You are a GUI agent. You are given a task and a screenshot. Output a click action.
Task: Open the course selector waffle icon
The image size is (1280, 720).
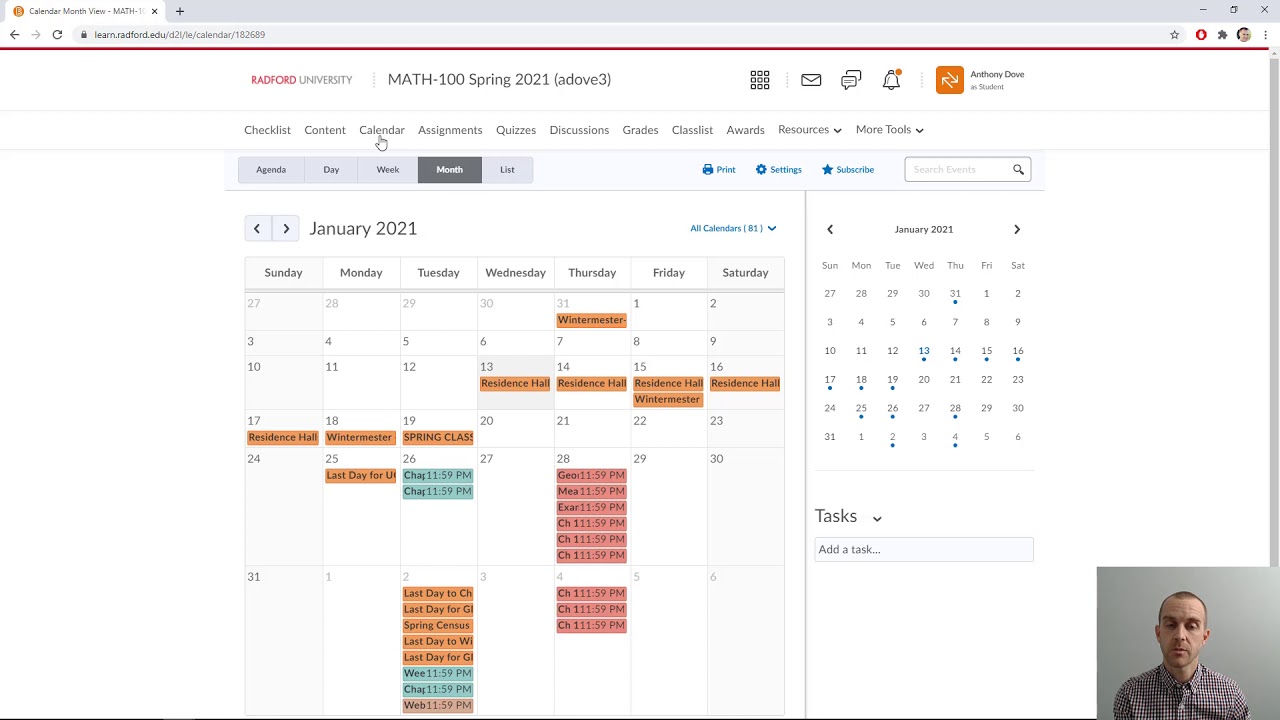click(x=760, y=80)
